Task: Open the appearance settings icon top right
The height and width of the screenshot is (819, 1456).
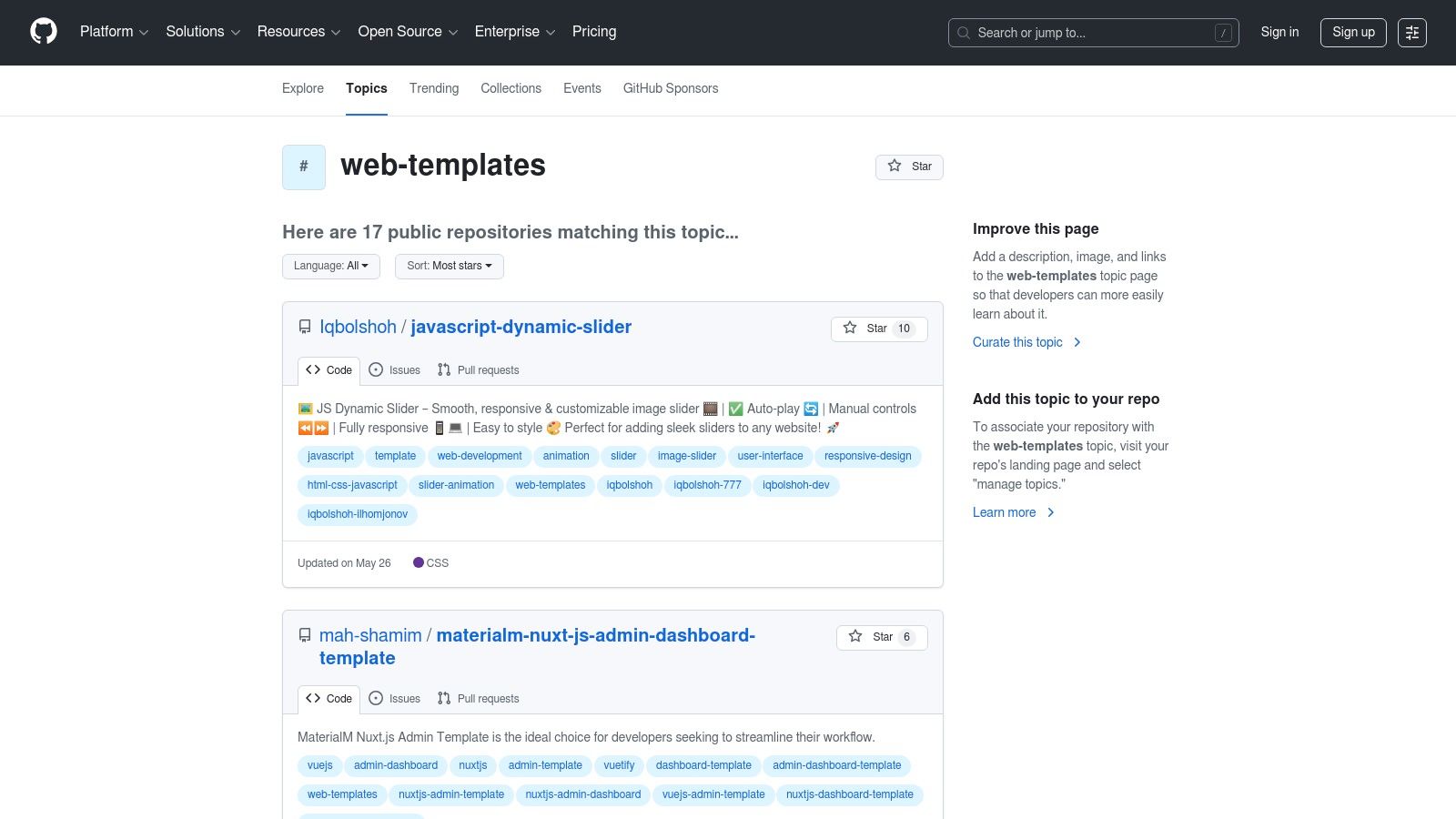Action: point(1412,33)
